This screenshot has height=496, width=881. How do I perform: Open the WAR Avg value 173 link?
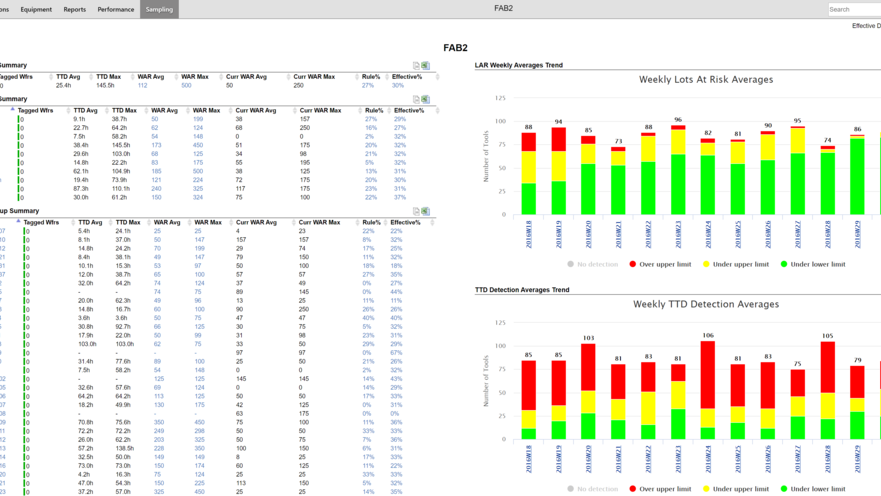tap(156, 145)
